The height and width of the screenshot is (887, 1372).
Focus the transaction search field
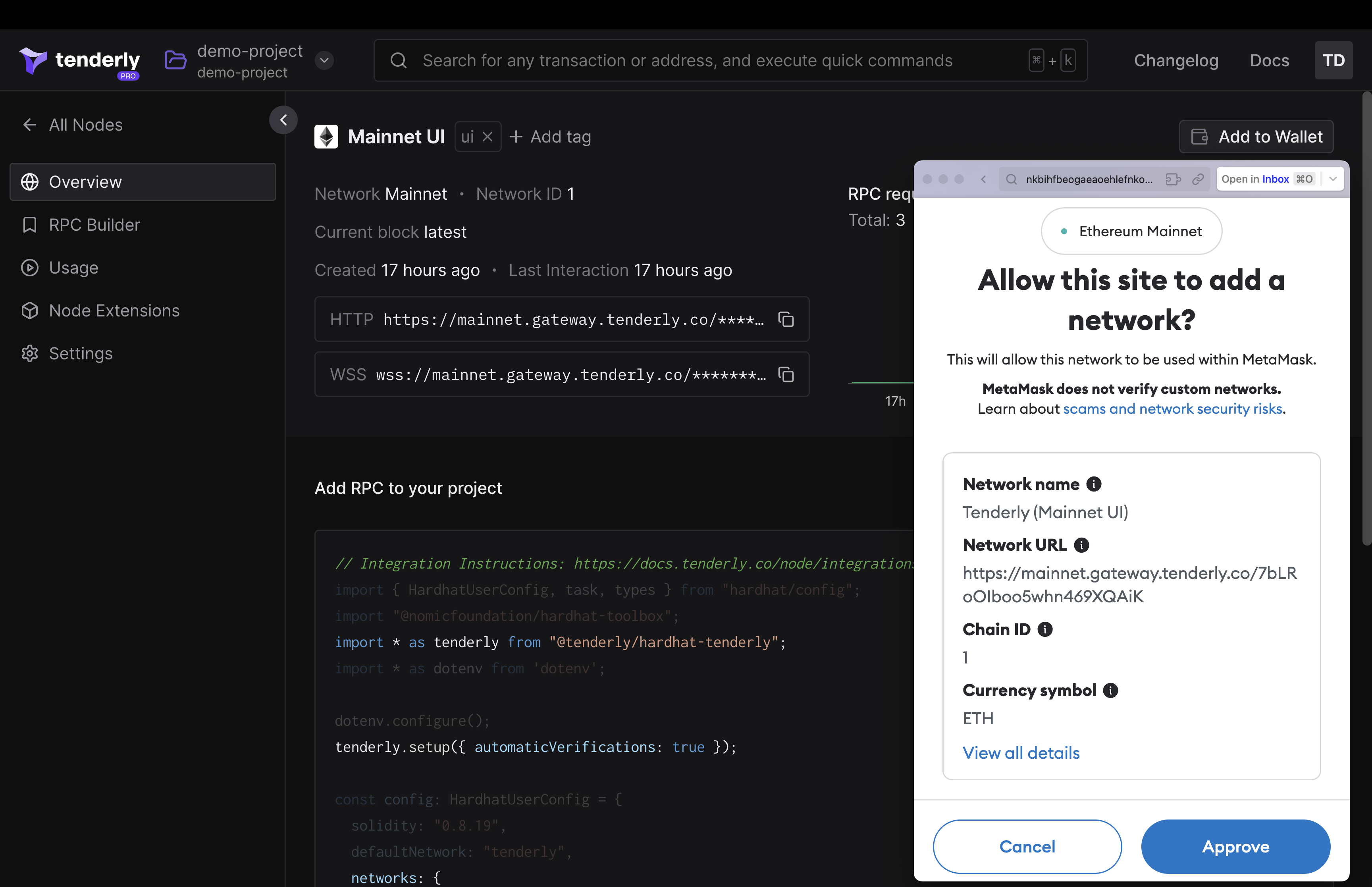tap(730, 60)
